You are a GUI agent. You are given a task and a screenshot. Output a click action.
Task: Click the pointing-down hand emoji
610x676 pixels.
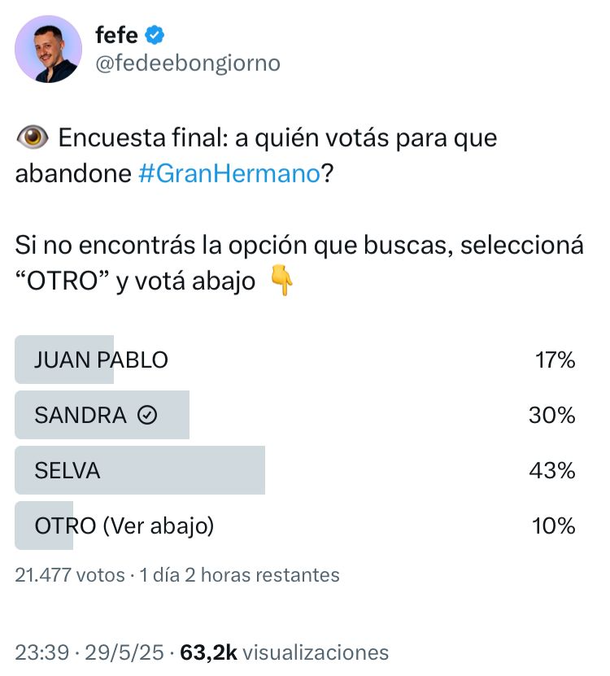coord(282,283)
